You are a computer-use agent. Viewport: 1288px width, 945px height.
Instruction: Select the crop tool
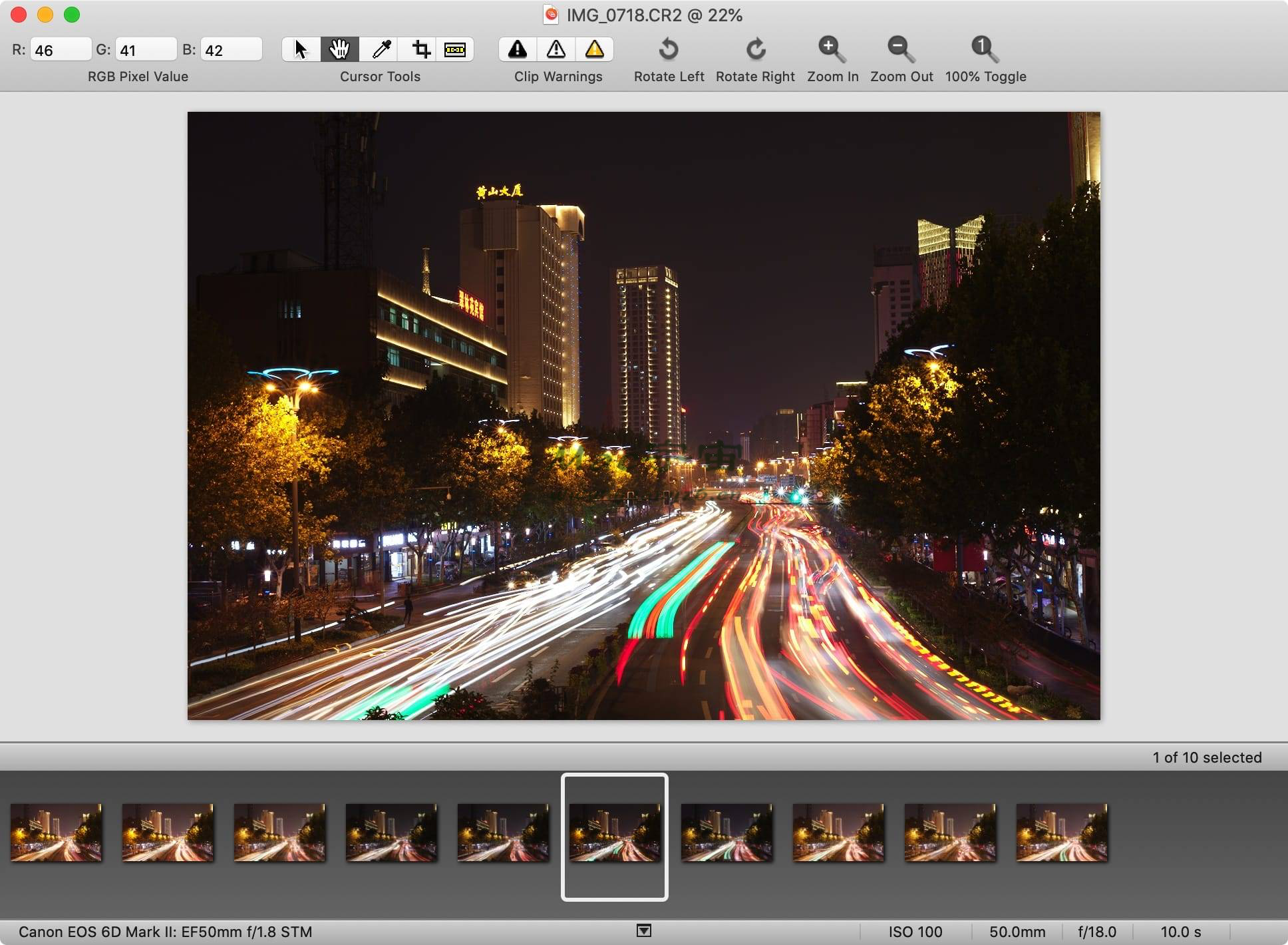420,49
